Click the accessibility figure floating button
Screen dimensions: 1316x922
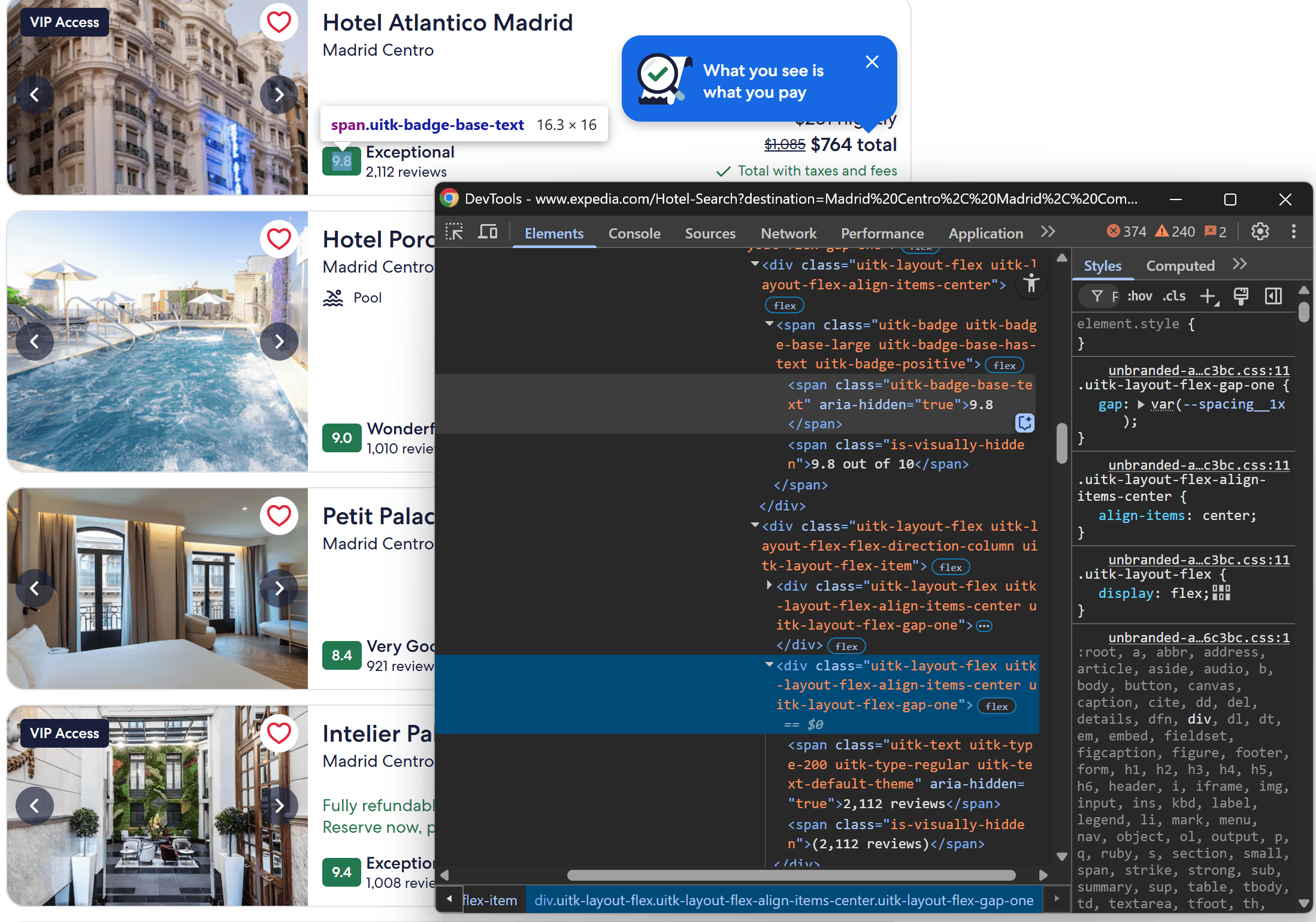point(1031,283)
